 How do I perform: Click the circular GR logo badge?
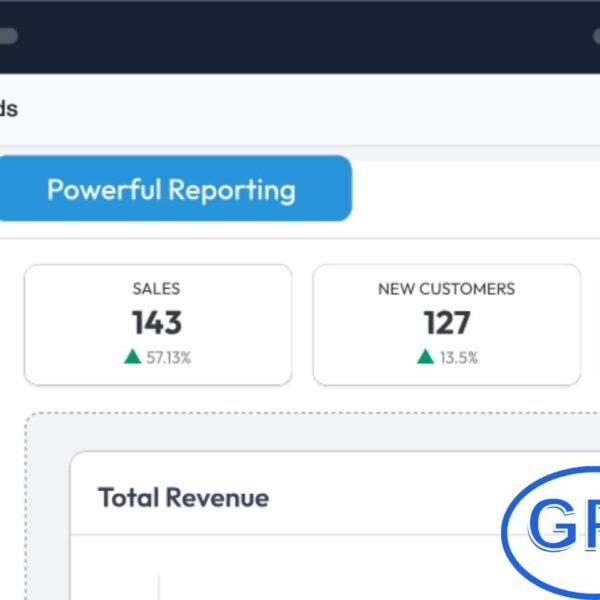pyautogui.click(x=555, y=527)
